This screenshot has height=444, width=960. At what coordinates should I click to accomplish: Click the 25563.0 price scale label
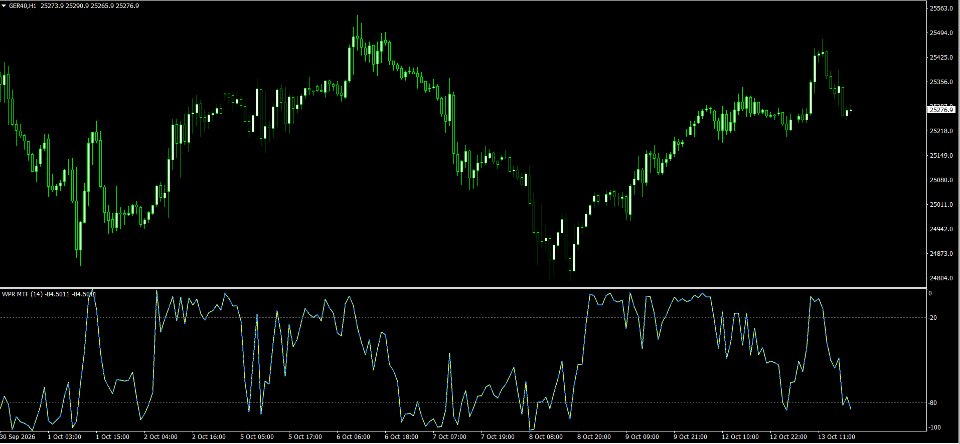(x=942, y=9)
